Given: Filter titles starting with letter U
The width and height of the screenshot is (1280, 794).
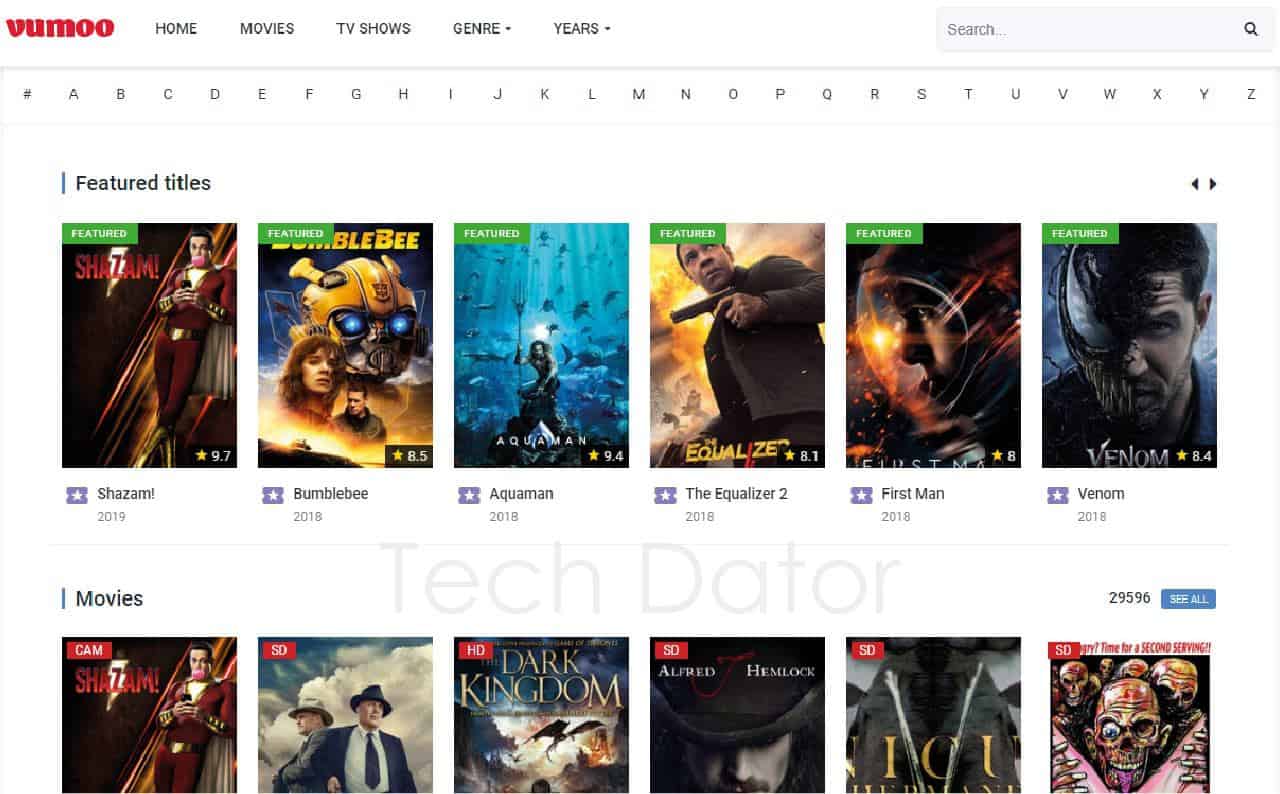Looking at the screenshot, I should click(x=1016, y=94).
